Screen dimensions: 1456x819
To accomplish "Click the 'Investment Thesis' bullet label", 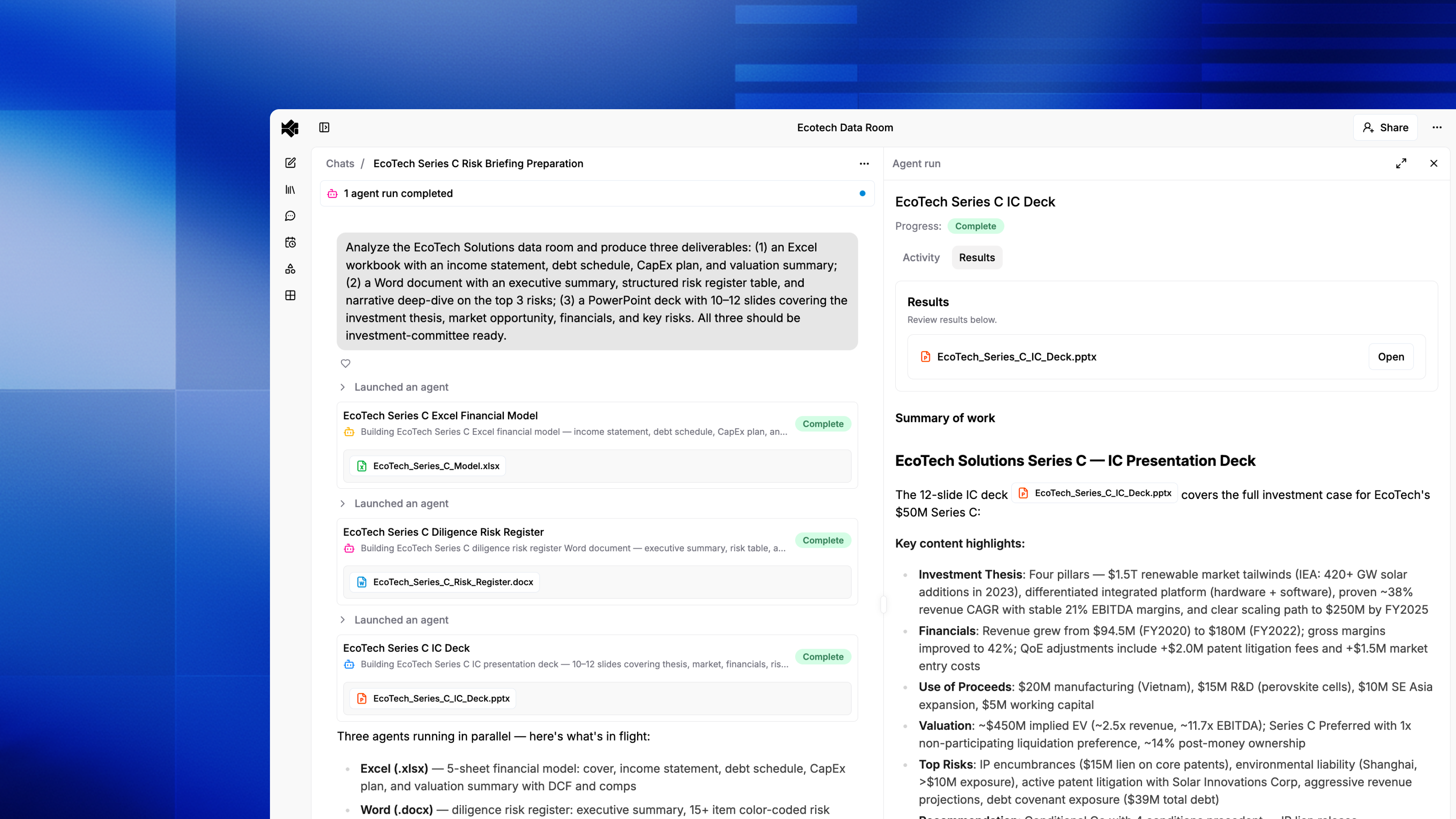I will tap(970, 575).
